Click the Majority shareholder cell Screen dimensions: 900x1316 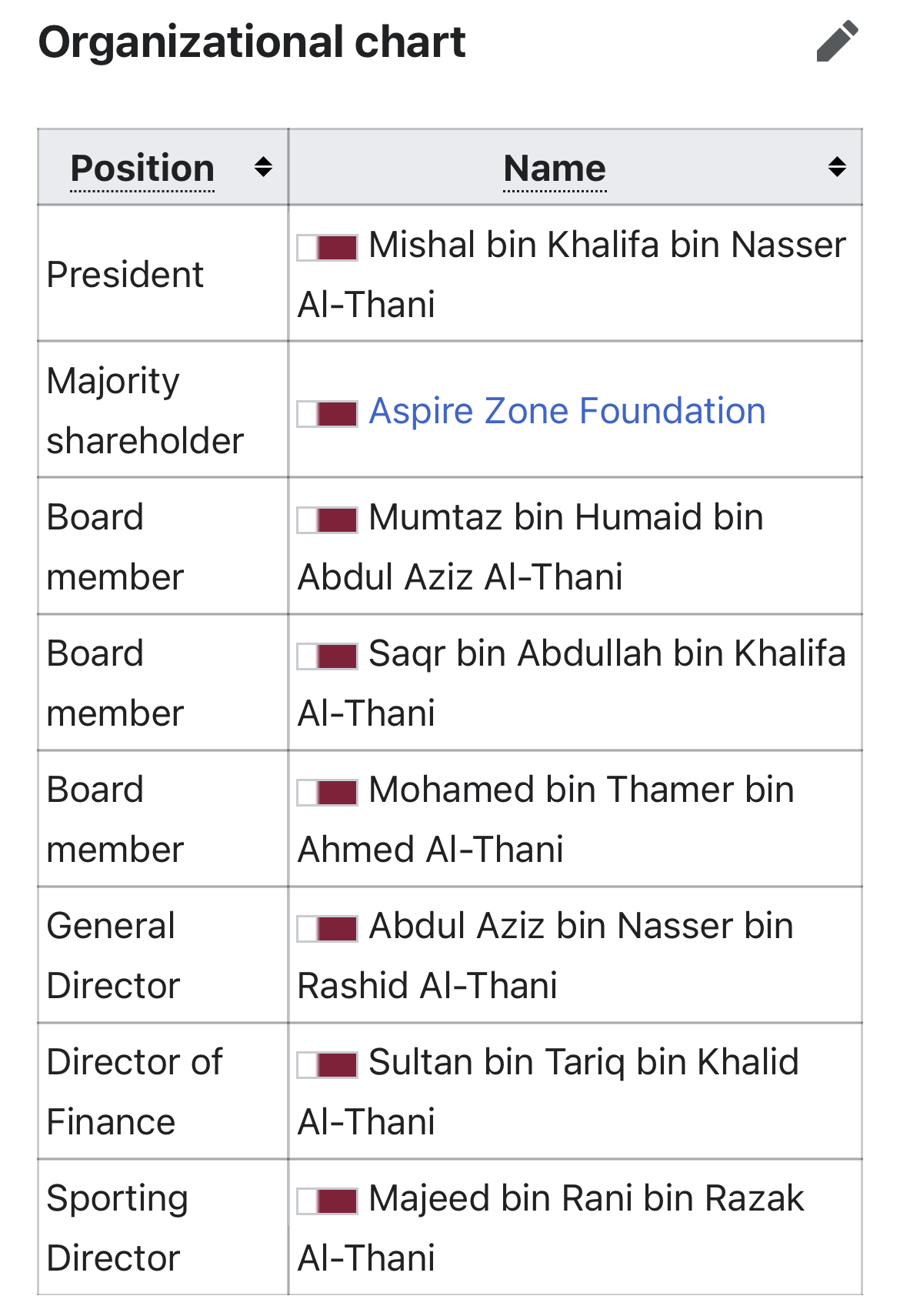click(163, 409)
